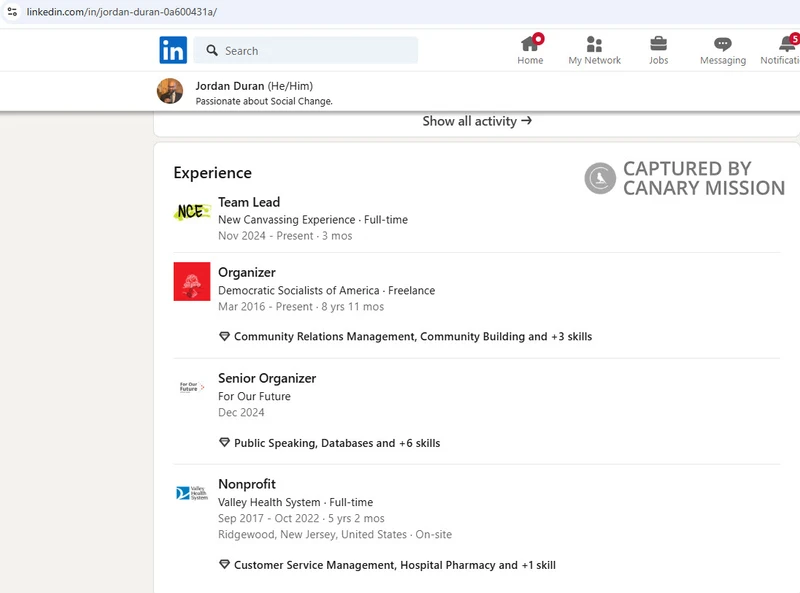Click 'Sep 2017 - Oct 2022 · 5 yrs 2 mos'
800x593 pixels.
(x=301, y=518)
